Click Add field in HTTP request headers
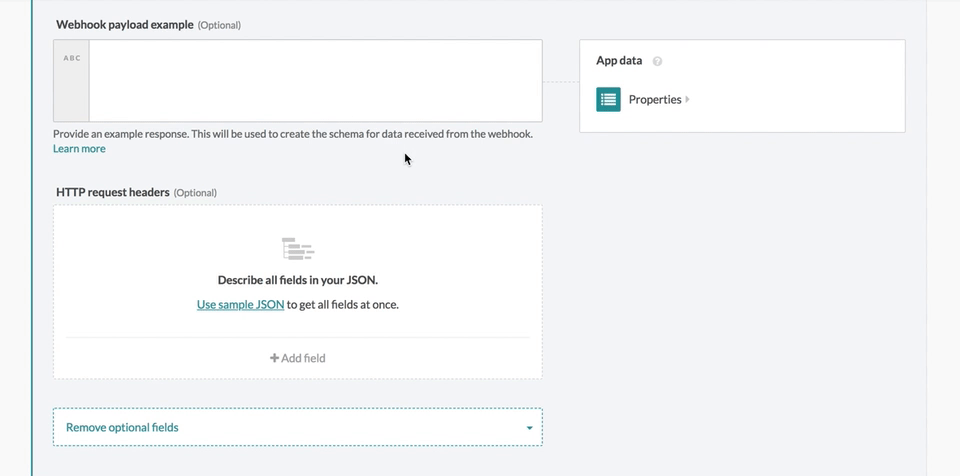The image size is (960, 476). click(x=298, y=358)
